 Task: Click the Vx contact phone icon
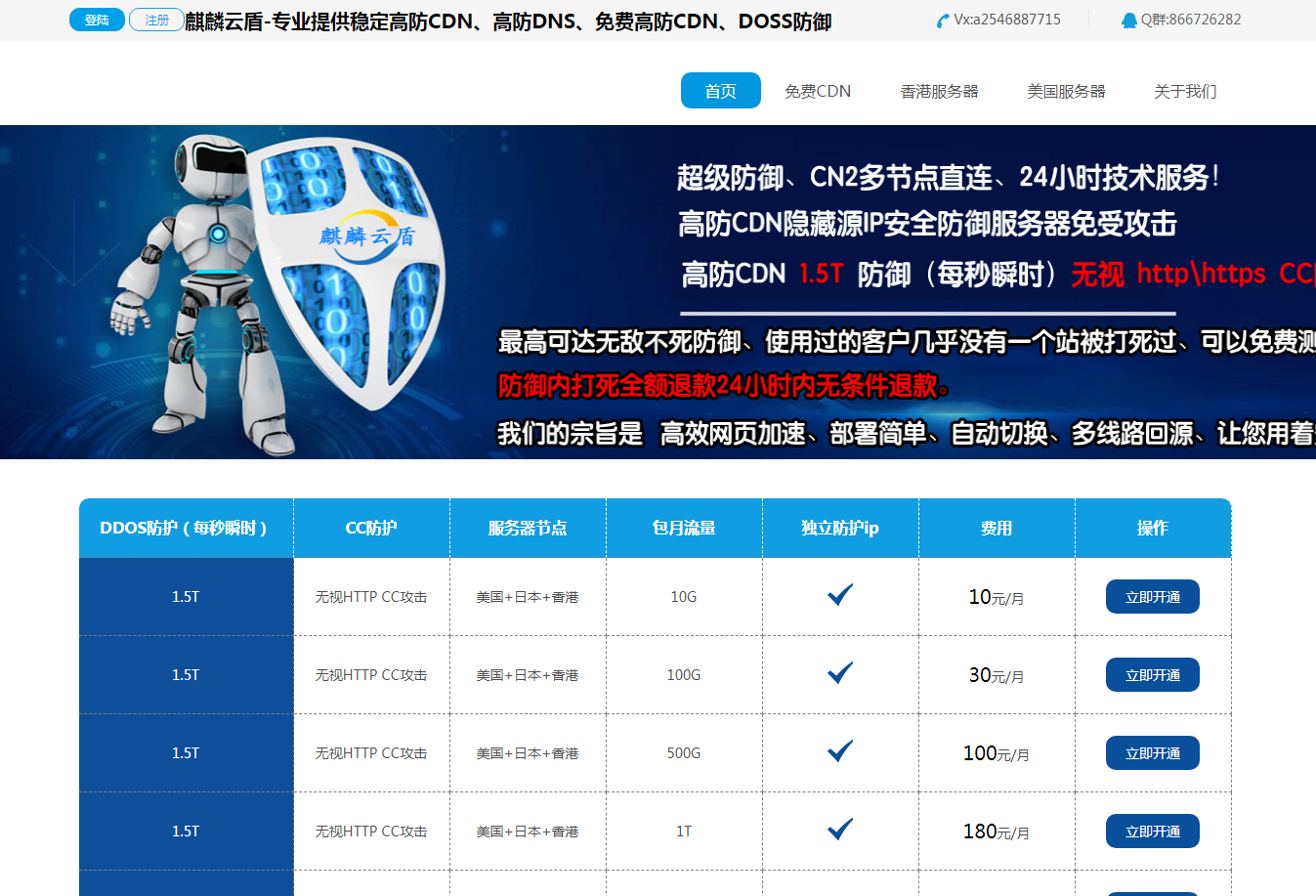(942, 21)
